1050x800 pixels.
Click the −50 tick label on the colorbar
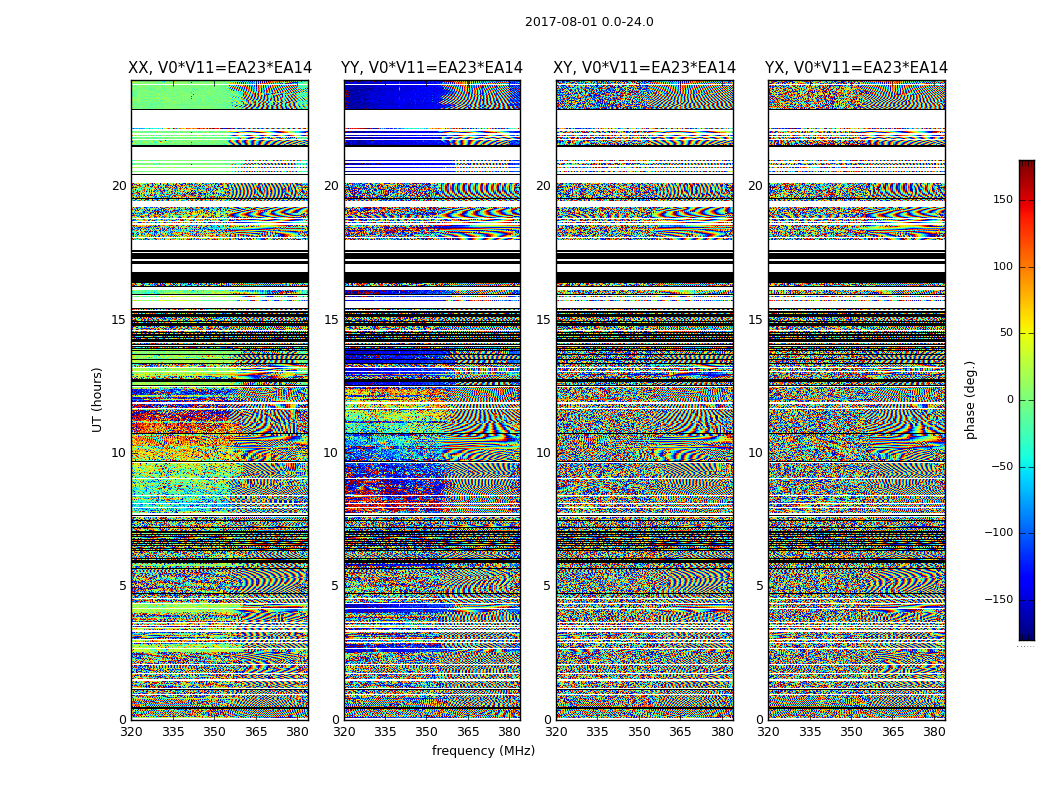(x=1002, y=467)
